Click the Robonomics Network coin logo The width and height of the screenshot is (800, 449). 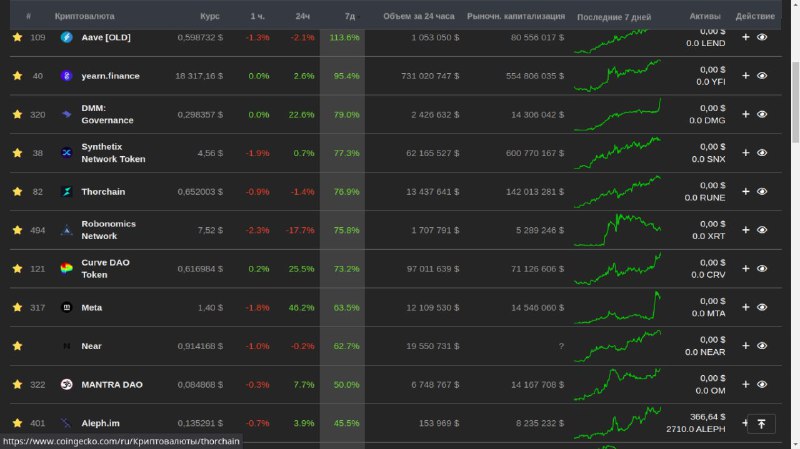click(66, 230)
